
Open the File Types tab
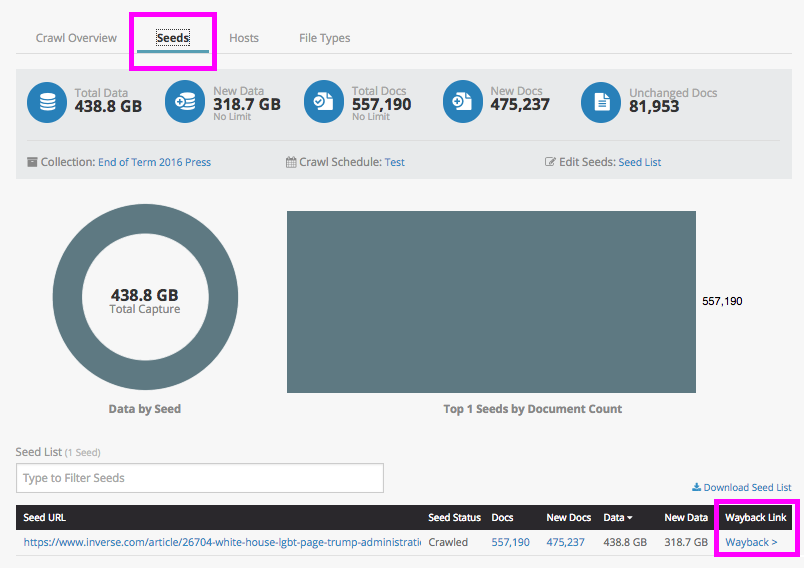pos(325,38)
